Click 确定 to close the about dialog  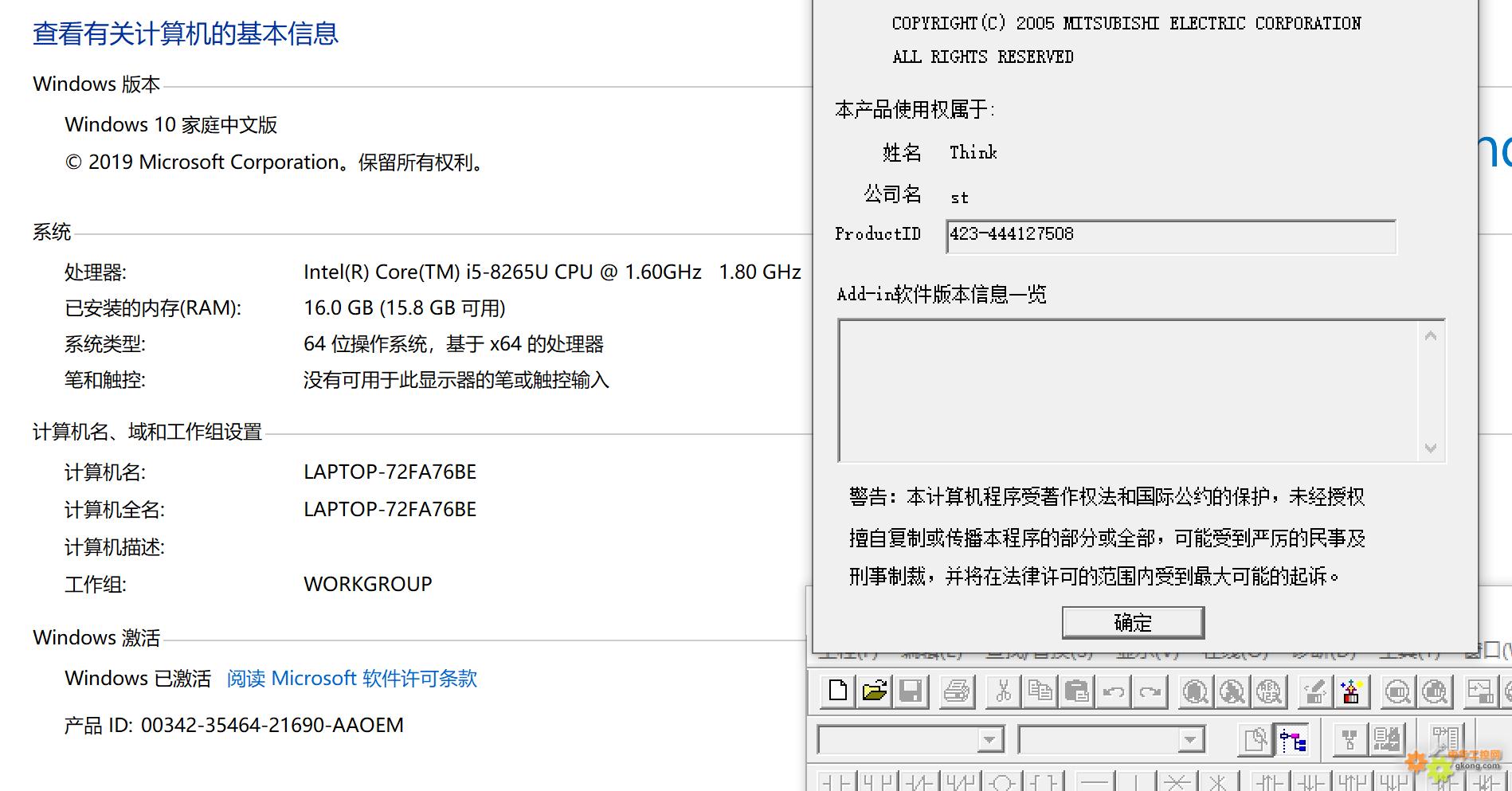pos(1133,623)
